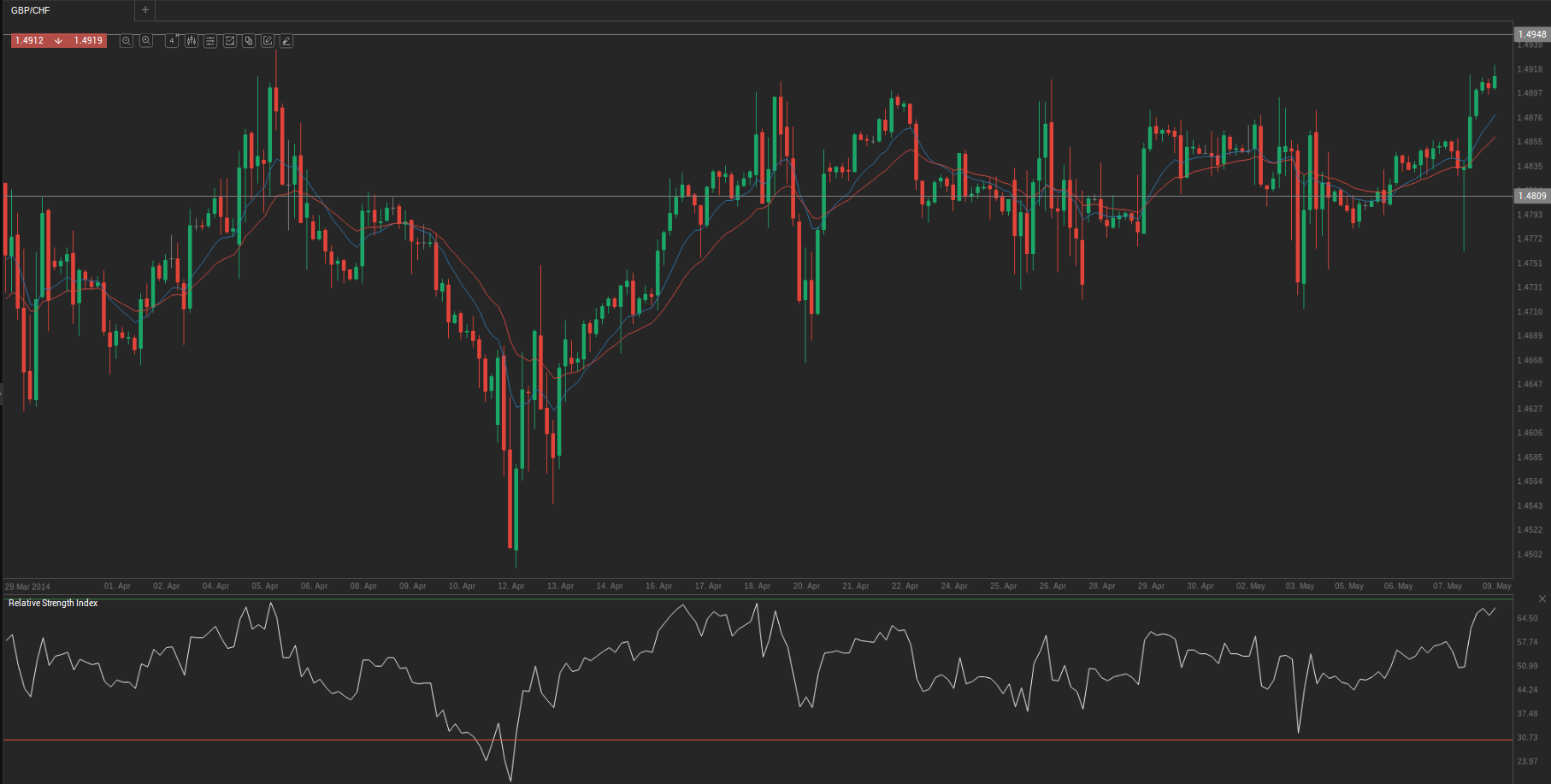
Task: Click the chart snapshot toolbar icon
Action: [230, 41]
